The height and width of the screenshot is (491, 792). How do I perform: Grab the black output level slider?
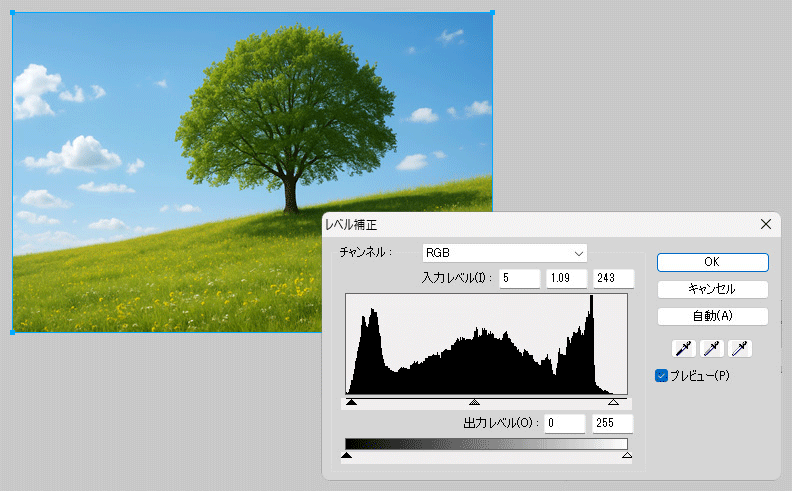346,456
